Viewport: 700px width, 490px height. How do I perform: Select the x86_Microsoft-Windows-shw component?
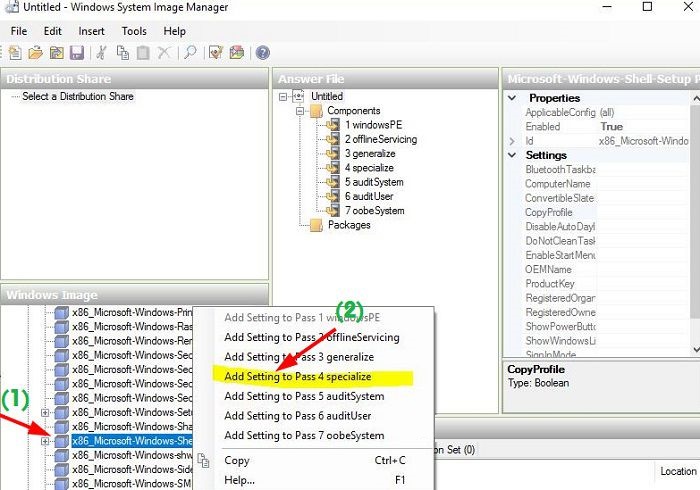coord(132,455)
